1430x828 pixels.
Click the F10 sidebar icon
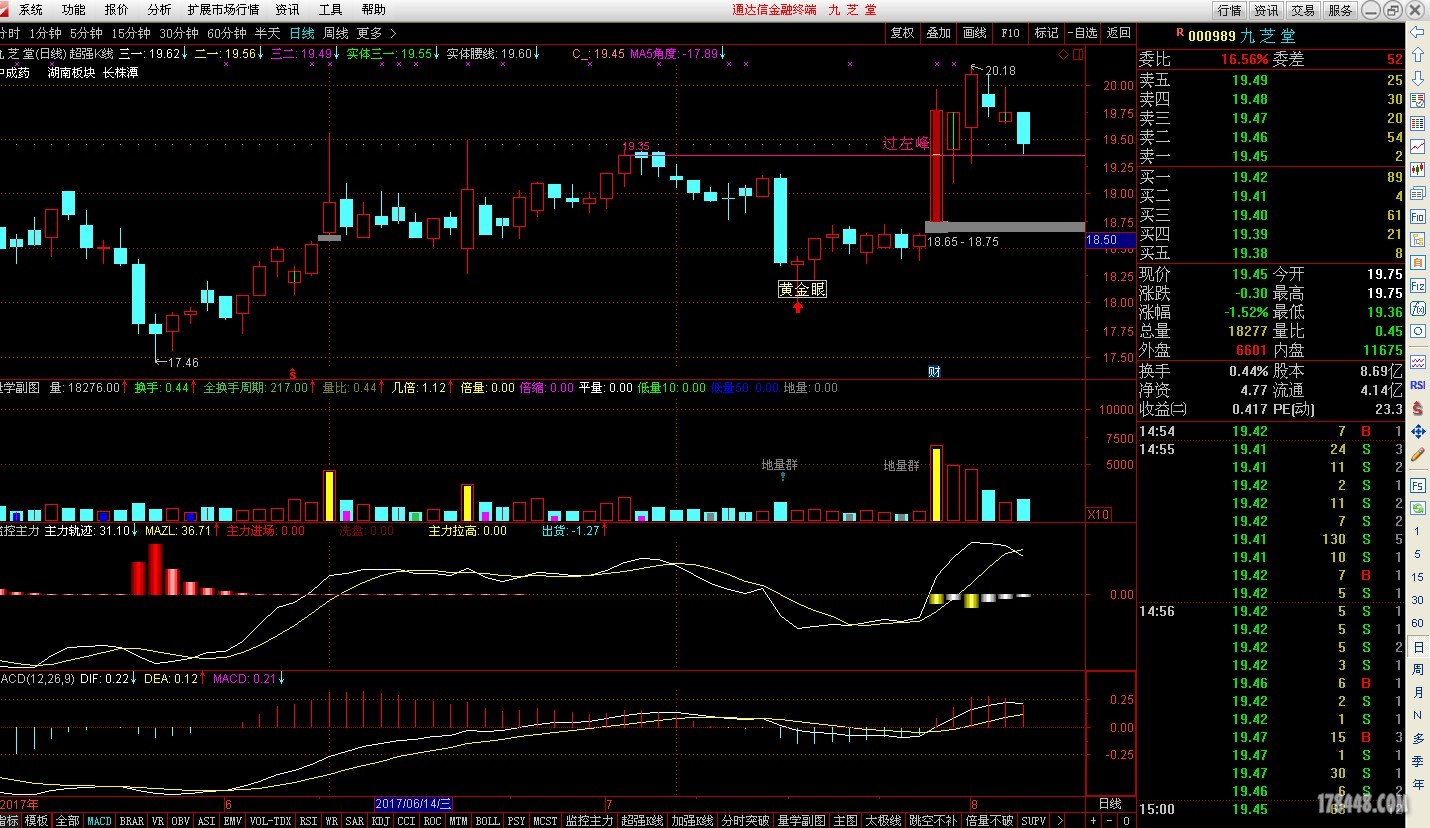(x=1418, y=216)
